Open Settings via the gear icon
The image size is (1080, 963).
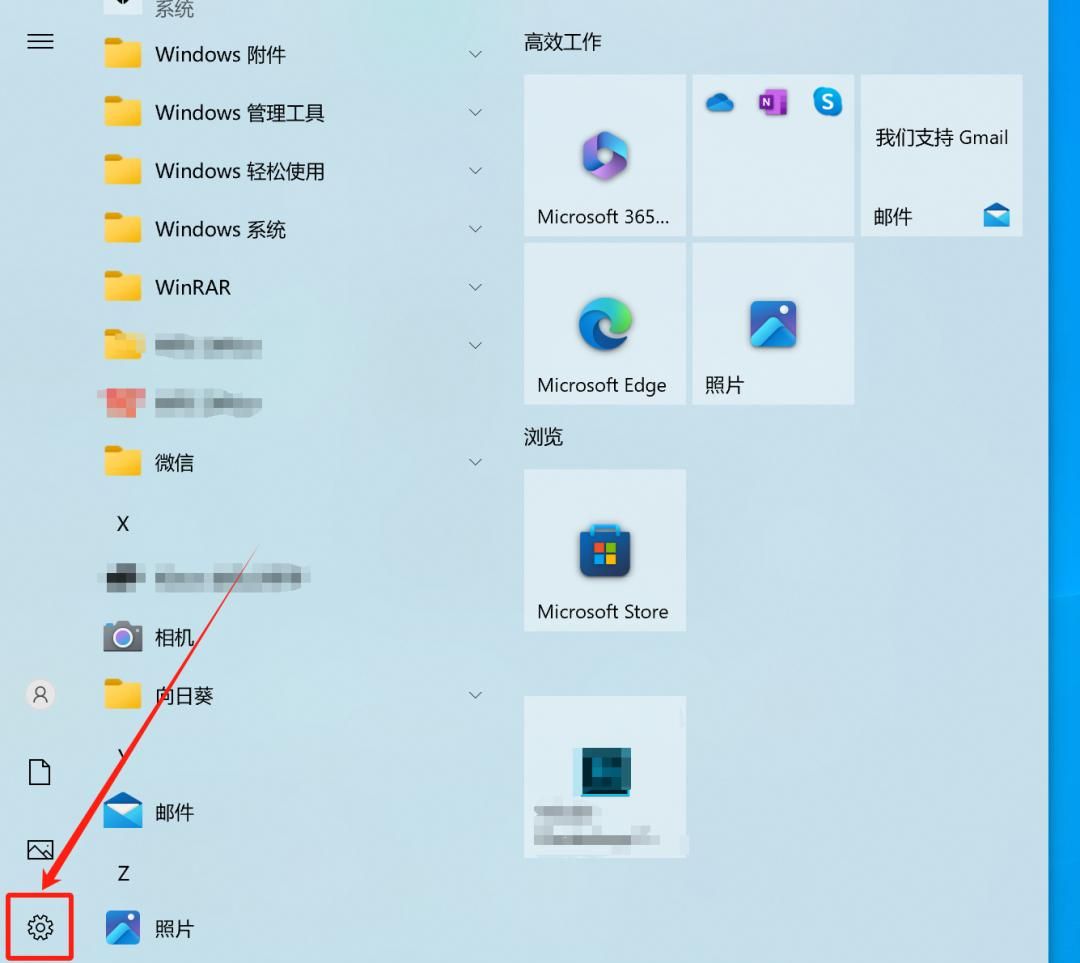click(x=40, y=927)
